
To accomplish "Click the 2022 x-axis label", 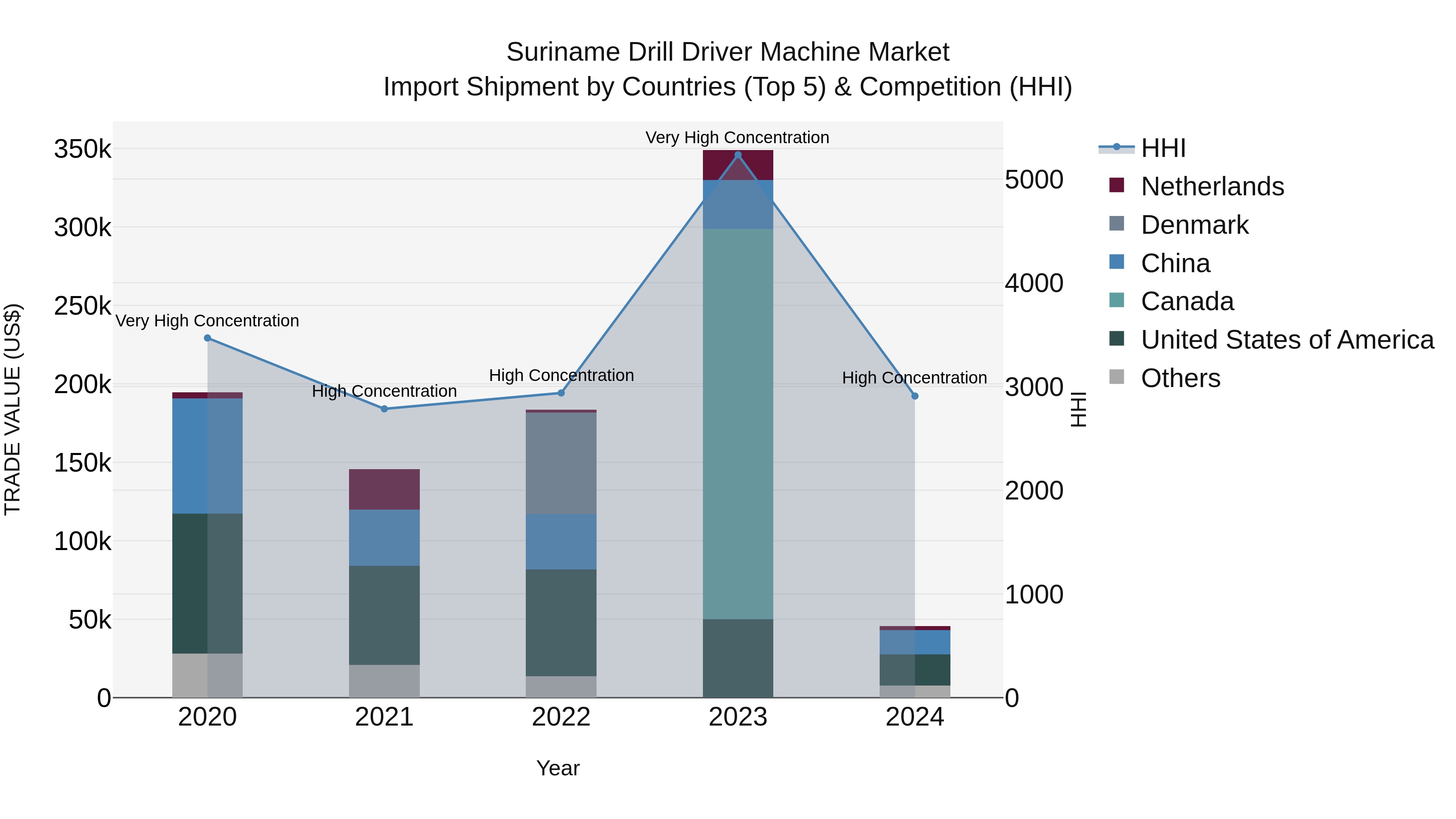I will click(561, 717).
